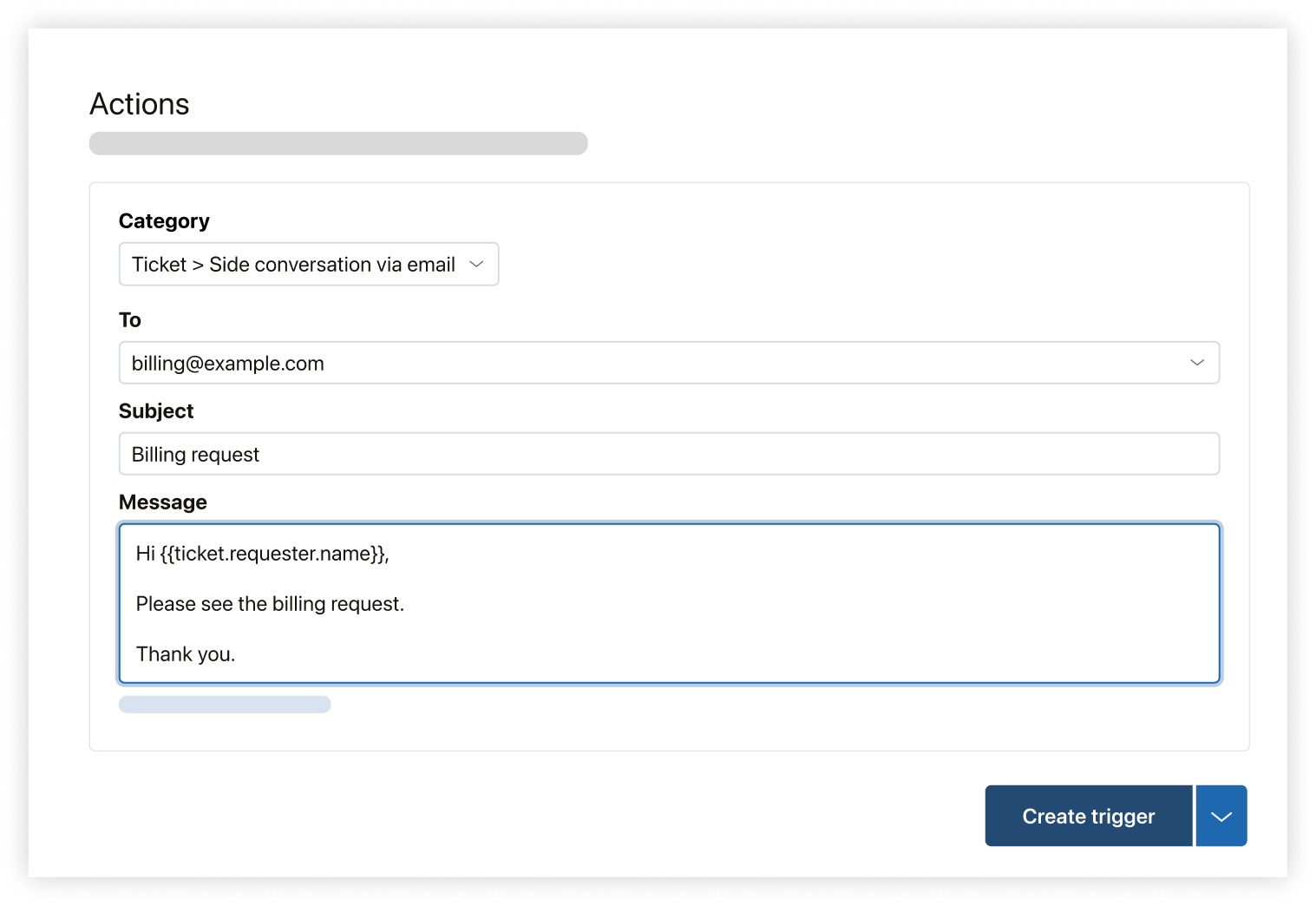This screenshot has height=906, width=1316.
Task: Open the Category dropdown
Action: click(308, 264)
